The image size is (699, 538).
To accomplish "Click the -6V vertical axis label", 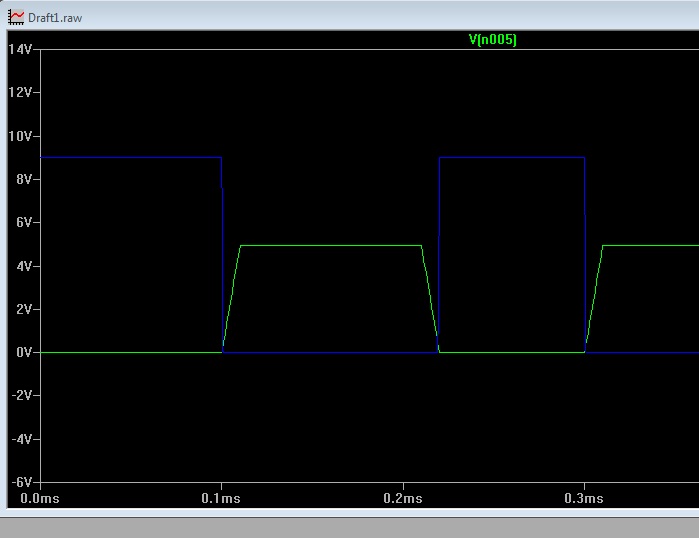I will [22, 482].
